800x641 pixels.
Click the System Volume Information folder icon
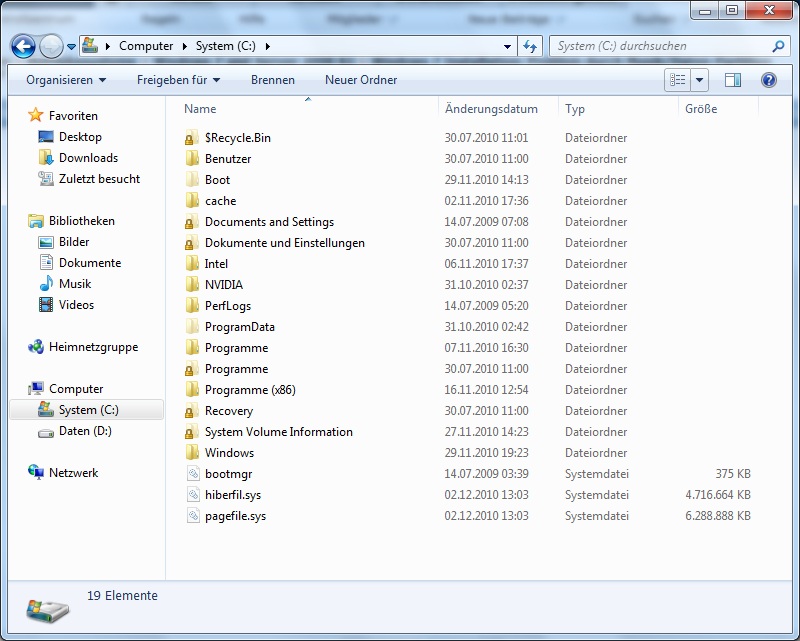point(192,431)
